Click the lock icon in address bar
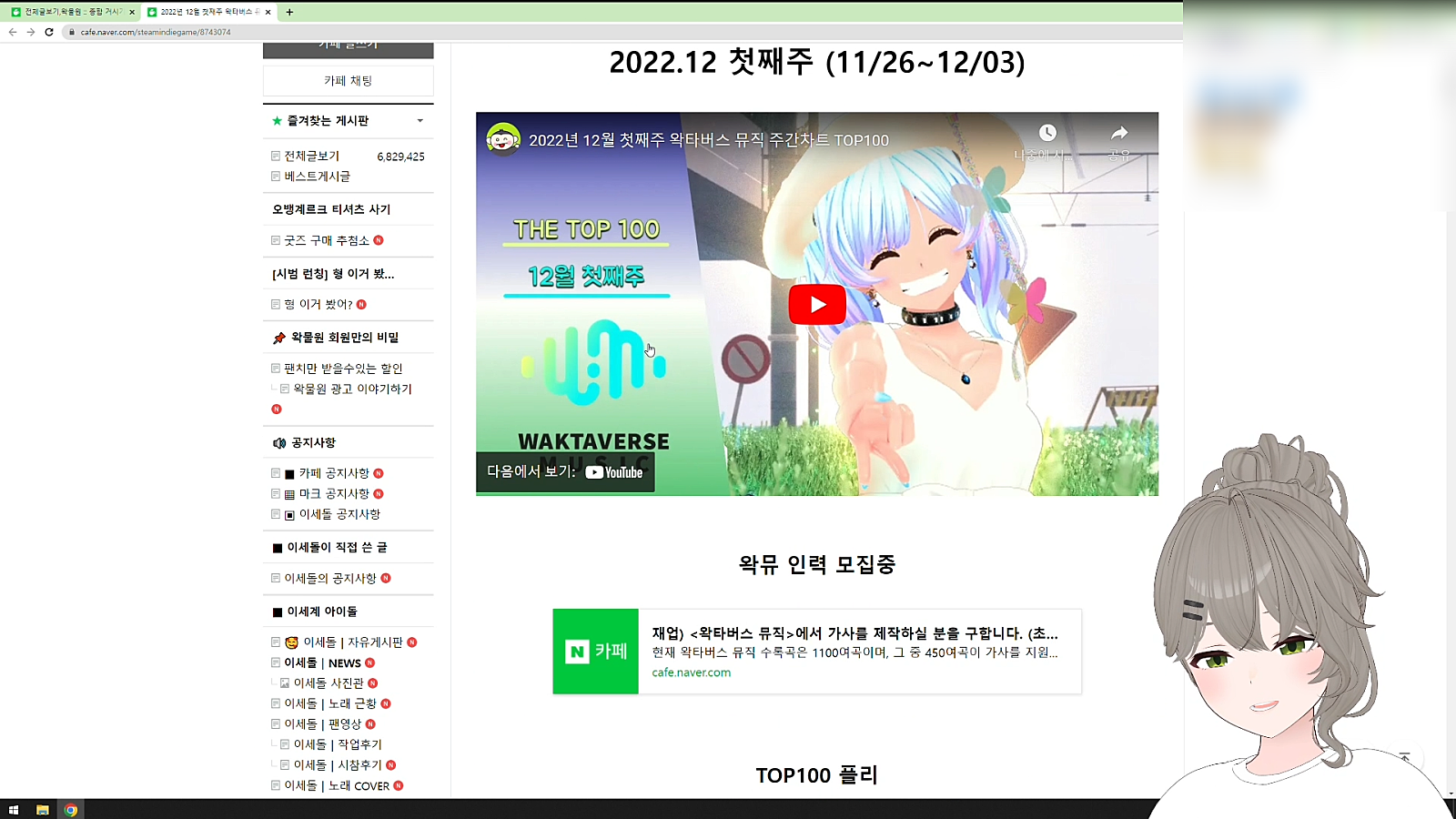Image resolution: width=1456 pixels, height=819 pixels. pos(71,32)
